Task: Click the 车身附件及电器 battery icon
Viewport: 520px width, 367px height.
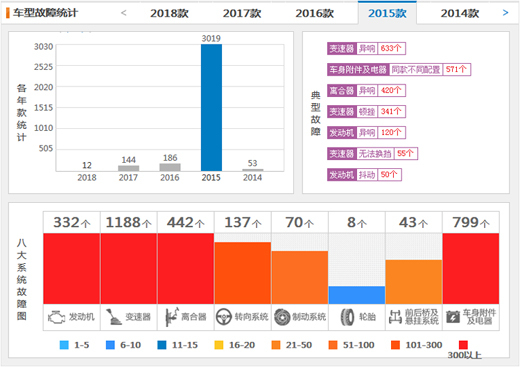Action: pyautogui.click(x=453, y=317)
